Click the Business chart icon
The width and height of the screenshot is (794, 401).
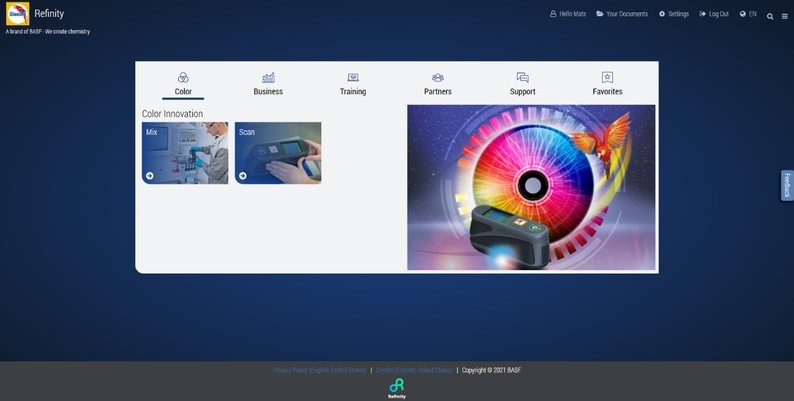click(268, 77)
